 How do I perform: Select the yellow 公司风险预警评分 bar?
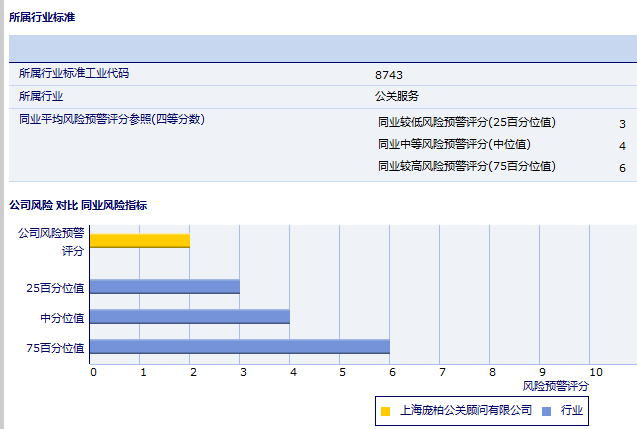(x=139, y=240)
